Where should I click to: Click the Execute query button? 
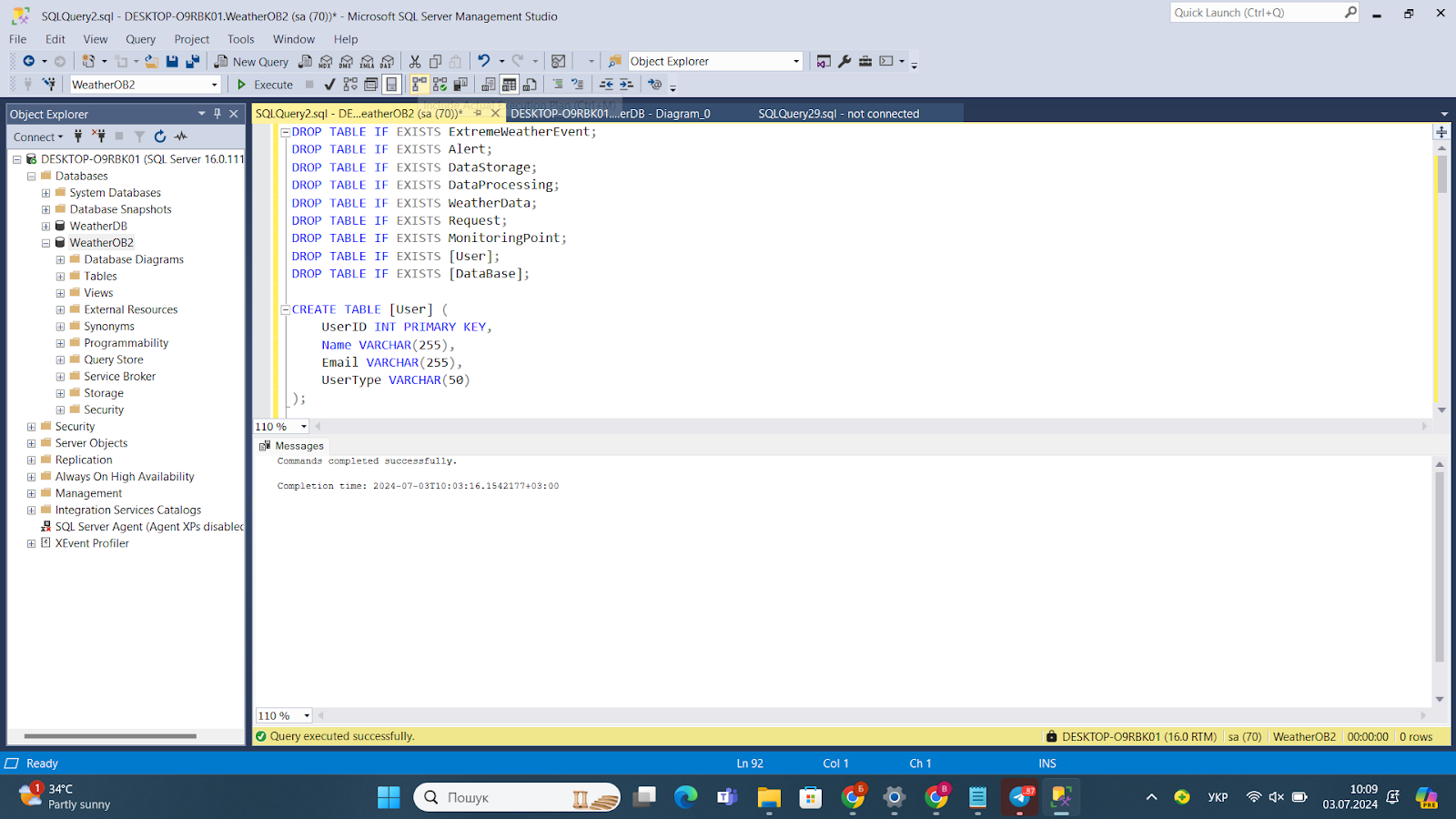265,85
